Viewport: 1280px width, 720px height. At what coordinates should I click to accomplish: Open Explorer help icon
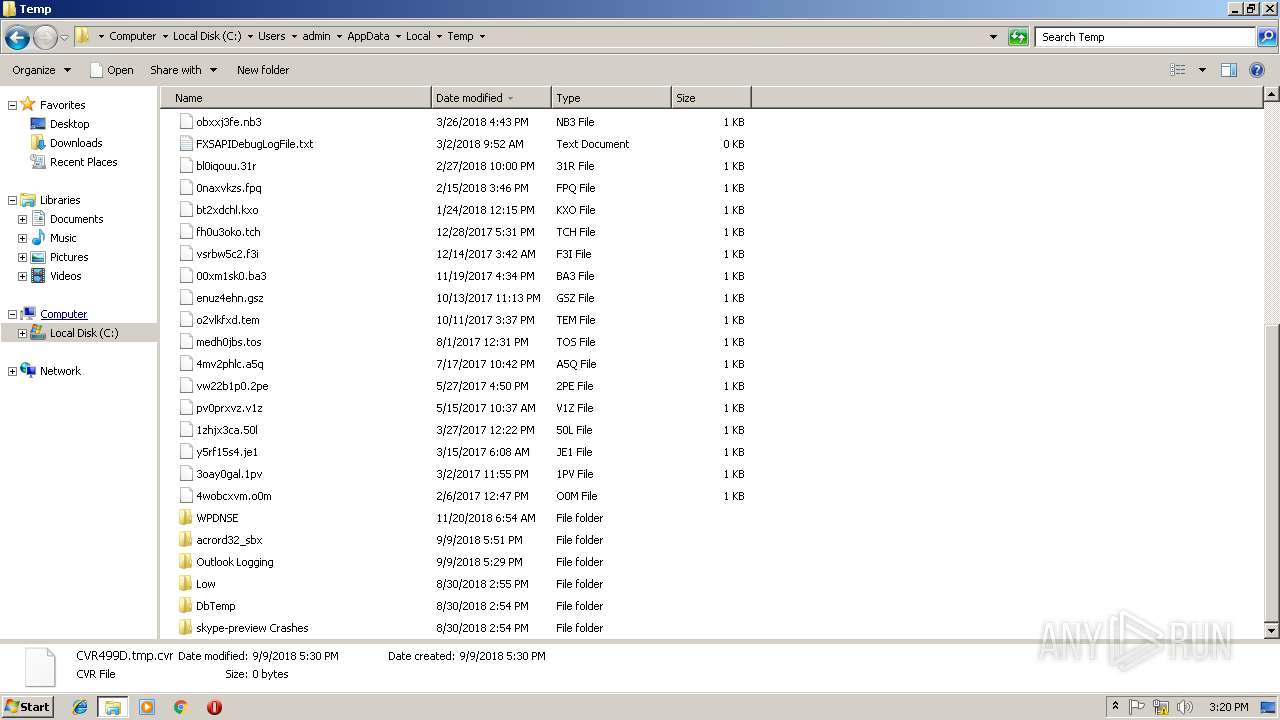(x=1258, y=70)
